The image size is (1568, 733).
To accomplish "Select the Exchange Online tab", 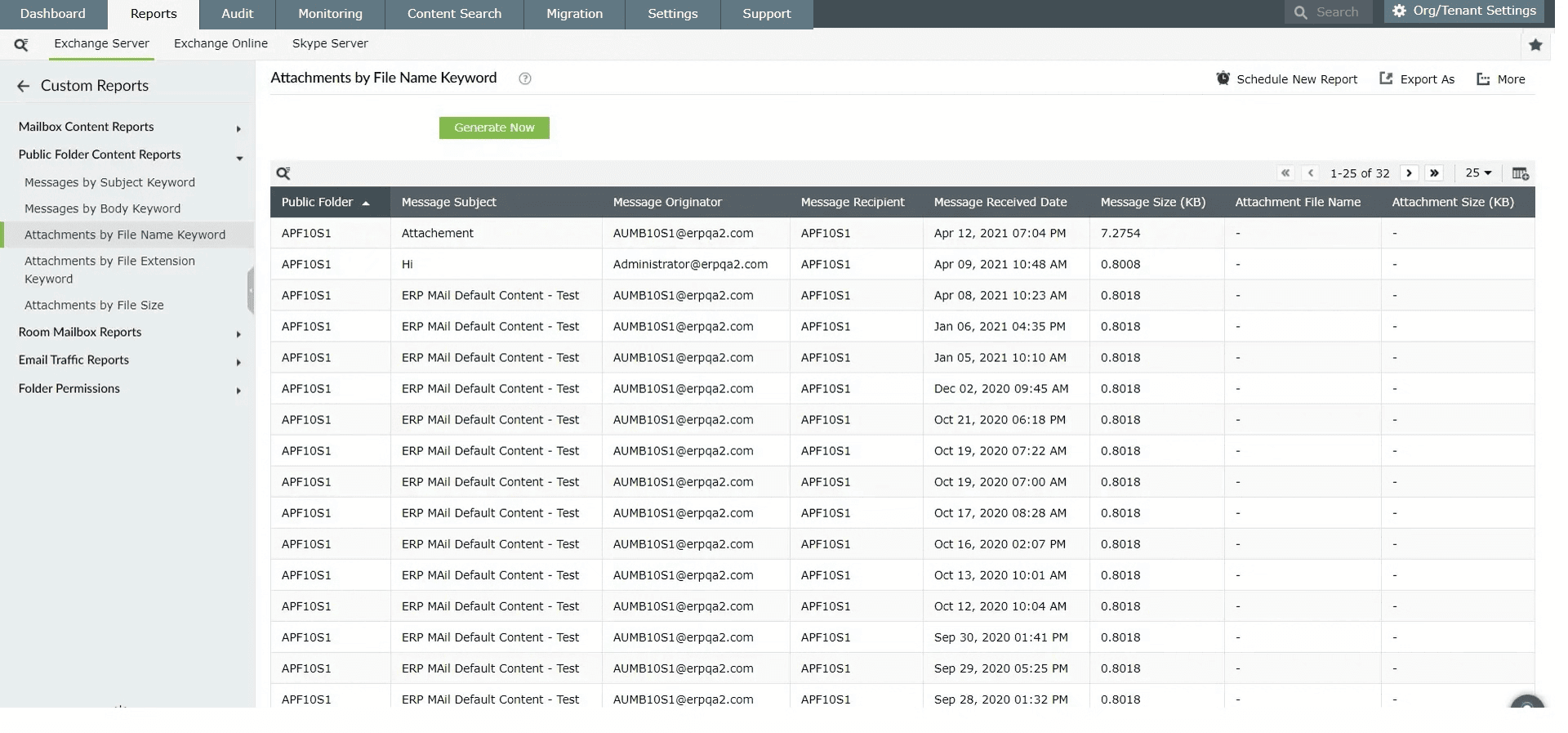I will click(x=220, y=44).
